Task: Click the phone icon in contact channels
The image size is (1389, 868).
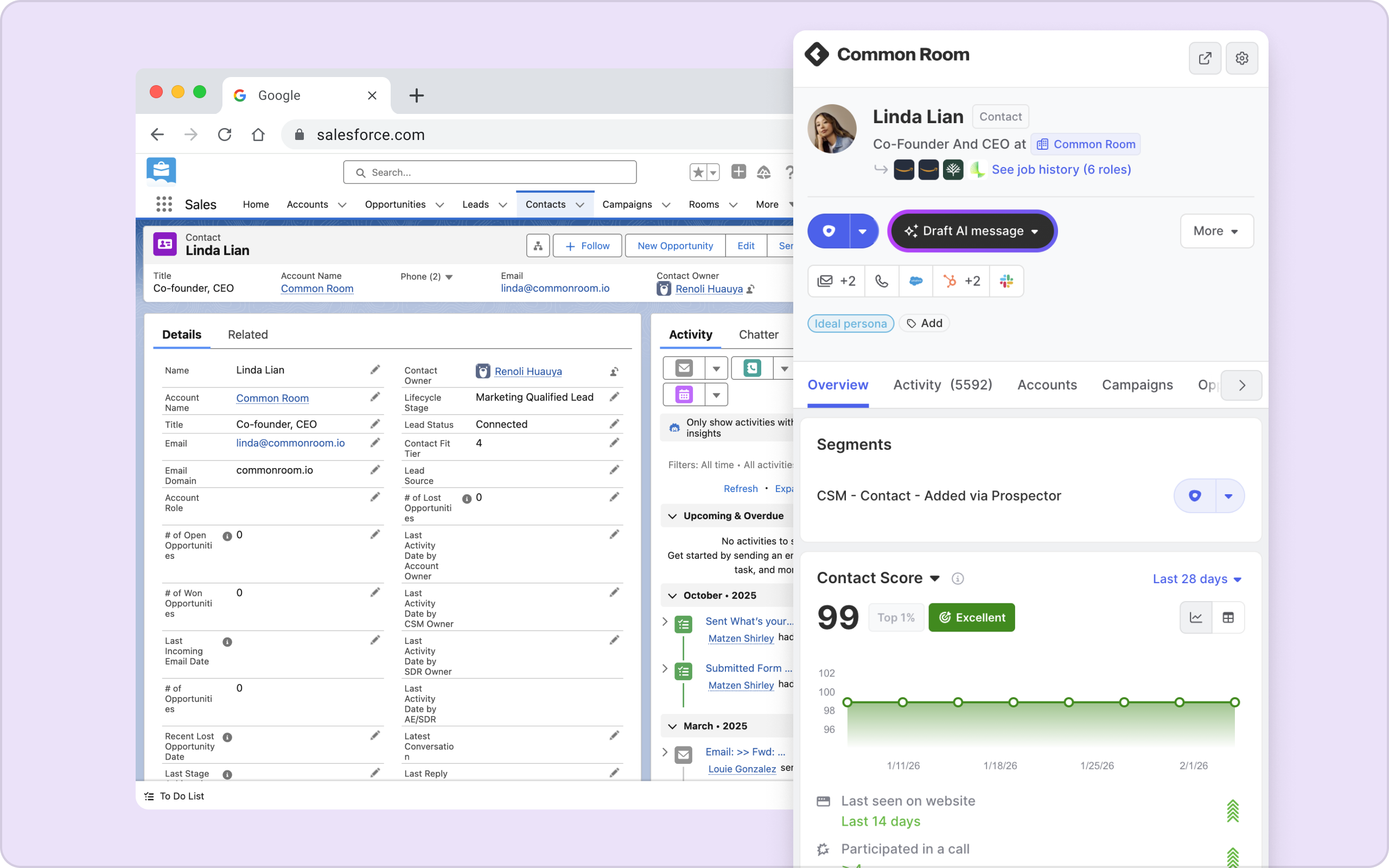Action: pos(881,280)
